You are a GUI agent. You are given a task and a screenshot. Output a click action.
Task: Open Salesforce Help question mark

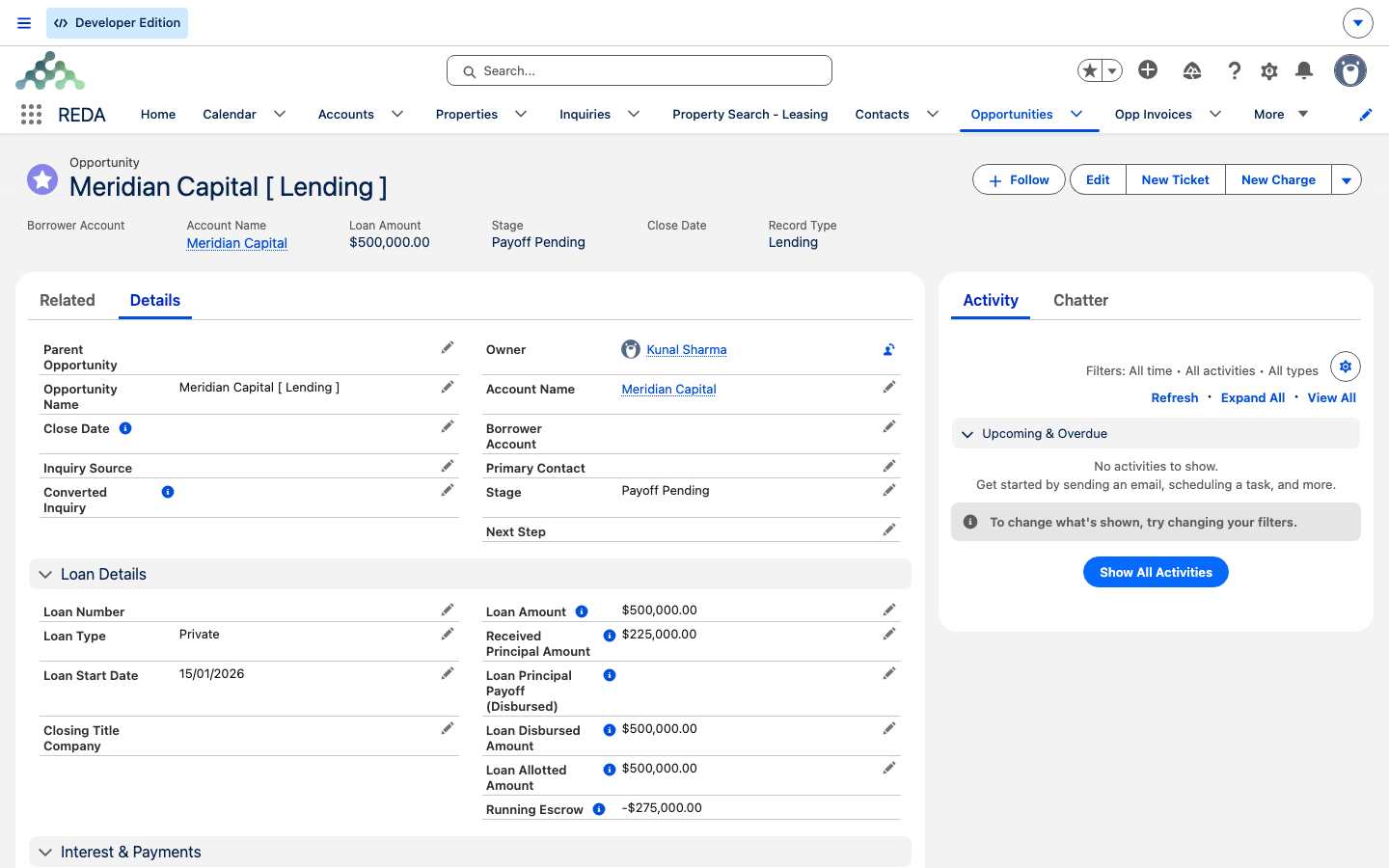pyautogui.click(x=1234, y=70)
